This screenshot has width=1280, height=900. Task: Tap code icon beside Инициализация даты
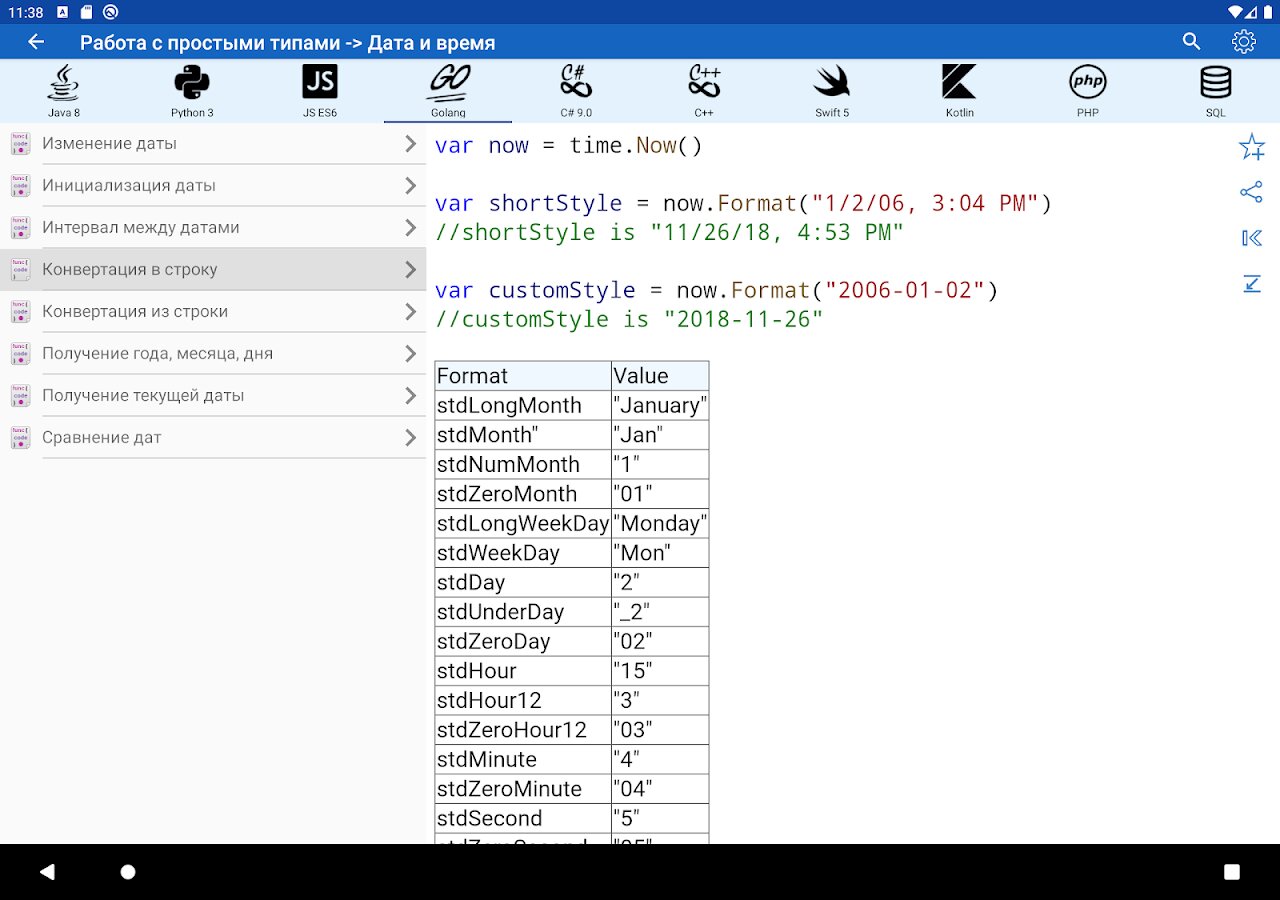[20, 186]
